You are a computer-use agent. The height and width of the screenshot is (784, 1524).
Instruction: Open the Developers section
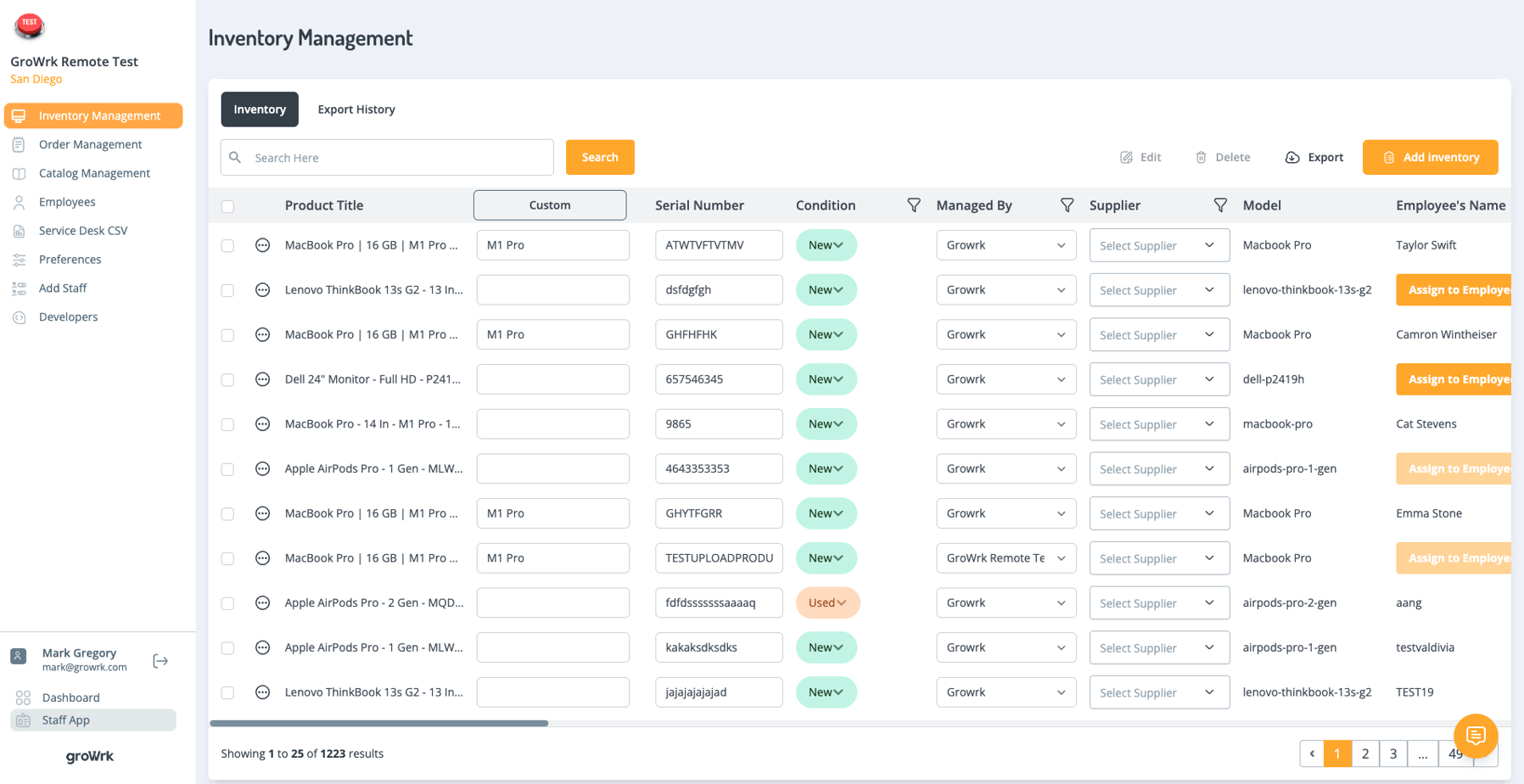[67, 316]
